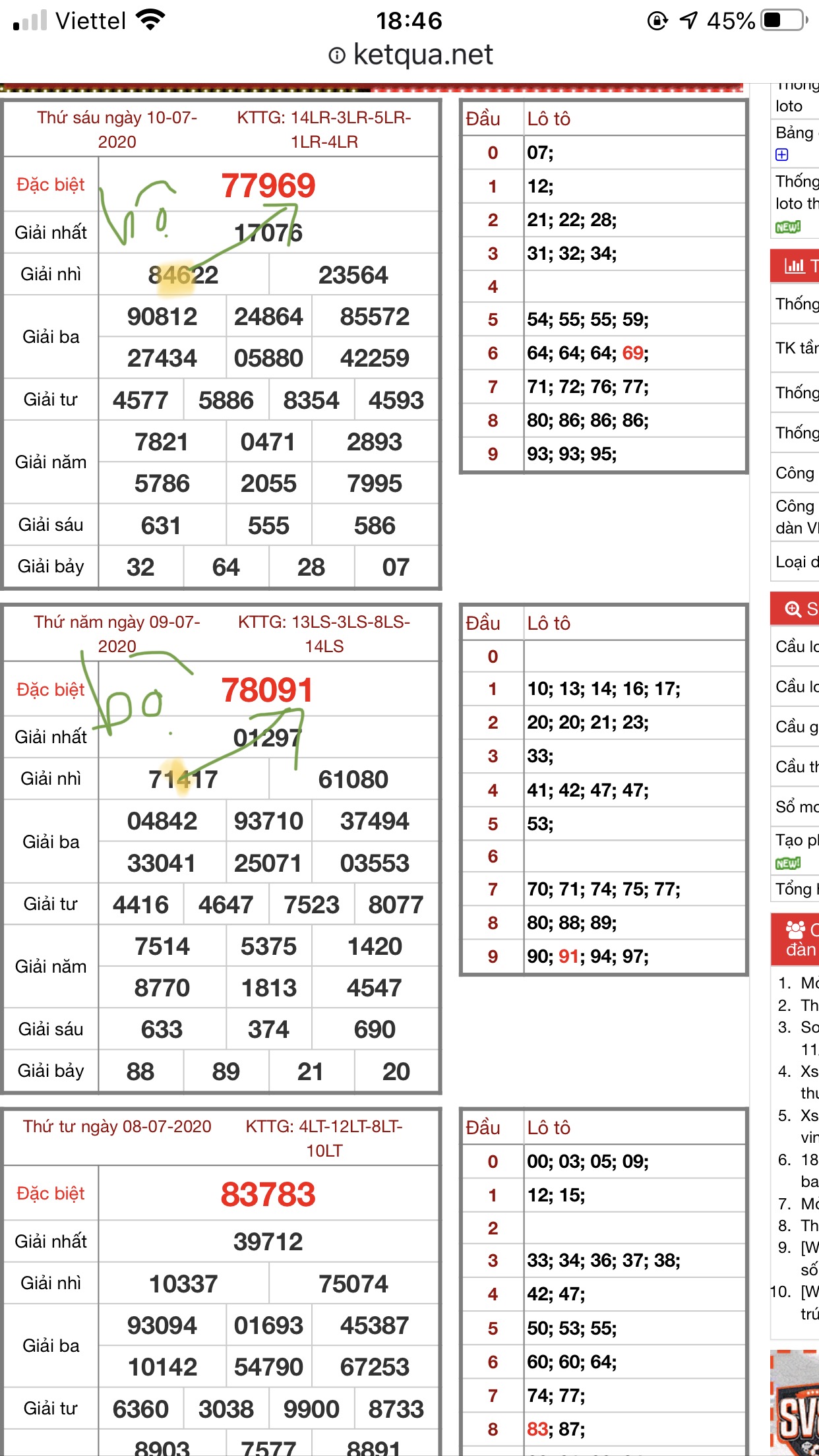Tap the cellular signal bars icon
819x1456 pixels.
[x=30, y=21]
